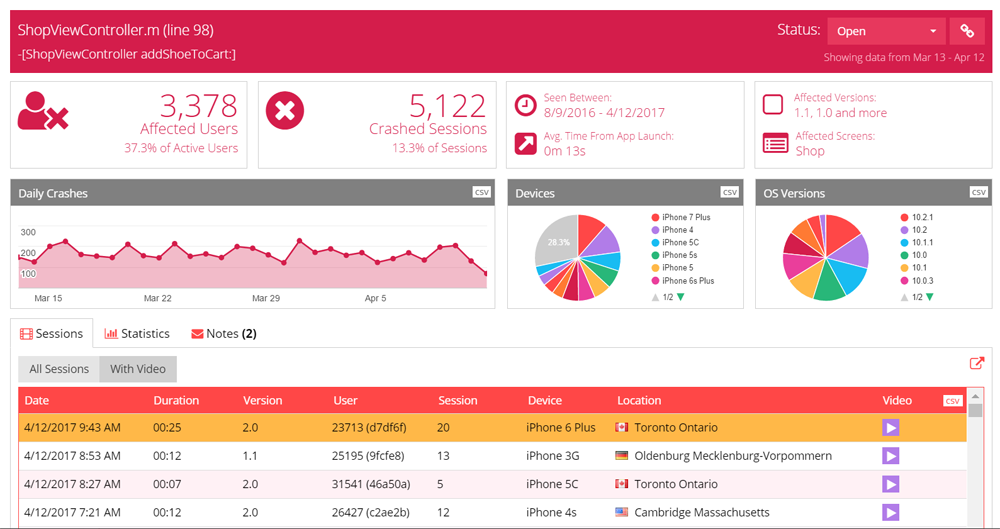Go to next page of OS Versions legend
The height and width of the screenshot is (529, 1000).
(x=931, y=297)
